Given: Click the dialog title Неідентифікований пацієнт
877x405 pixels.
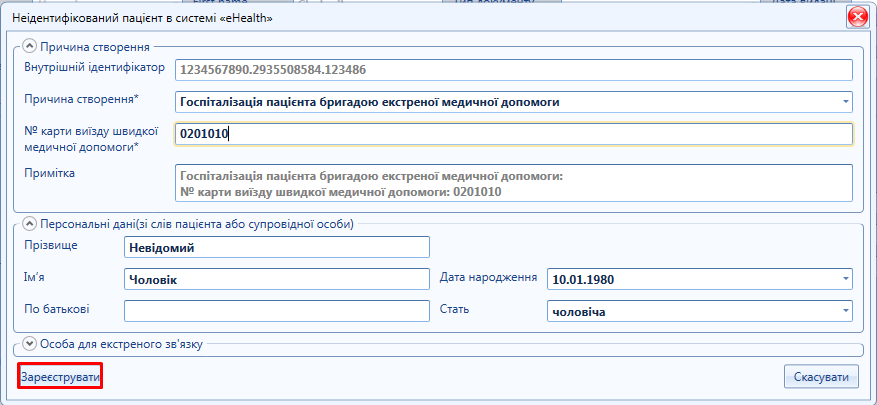Looking at the screenshot, I should click(x=143, y=18).
